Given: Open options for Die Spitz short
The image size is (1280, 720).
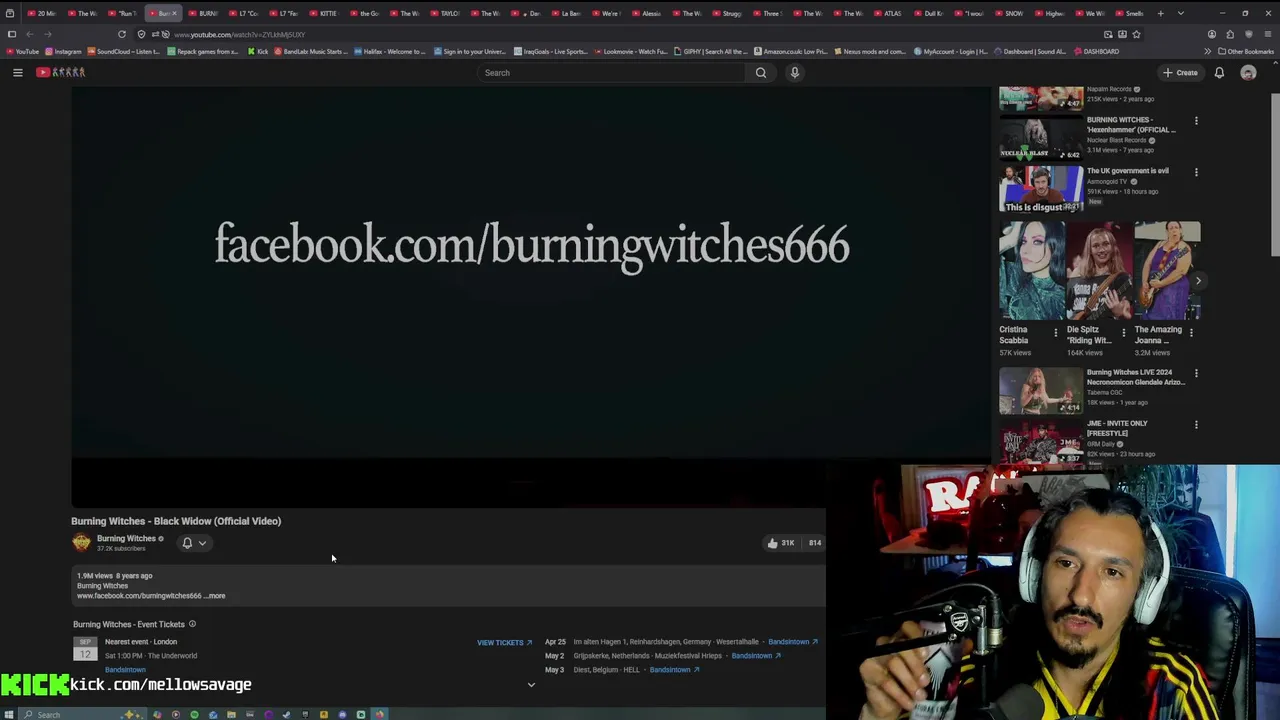Looking at the screenshot, I should click(1123, 333).
